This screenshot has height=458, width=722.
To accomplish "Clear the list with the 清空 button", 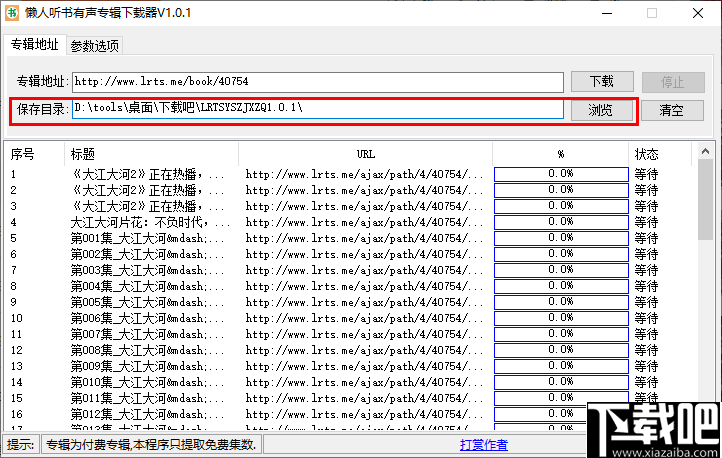I will (672, 110).
